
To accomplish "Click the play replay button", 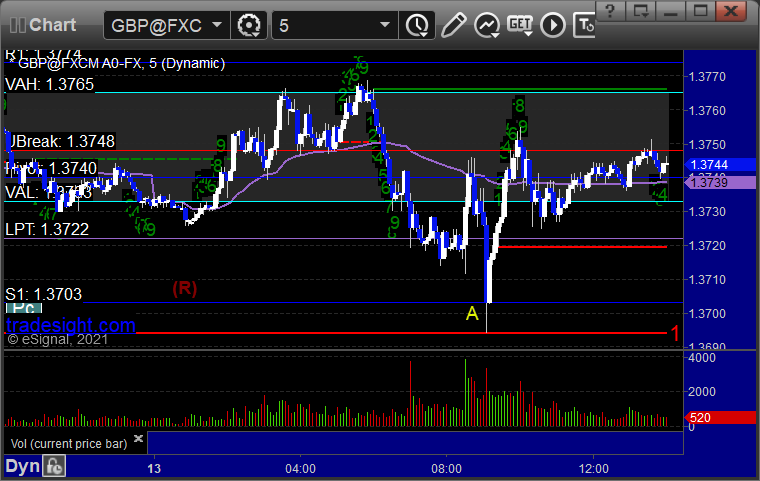I will [553, 25].
